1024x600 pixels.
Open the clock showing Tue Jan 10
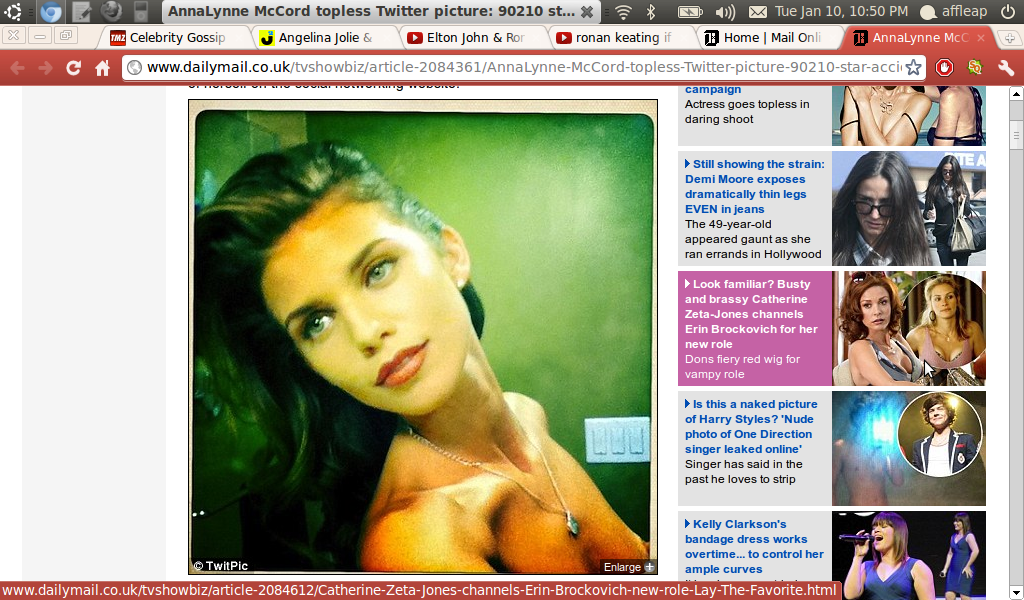click(841, 12)
